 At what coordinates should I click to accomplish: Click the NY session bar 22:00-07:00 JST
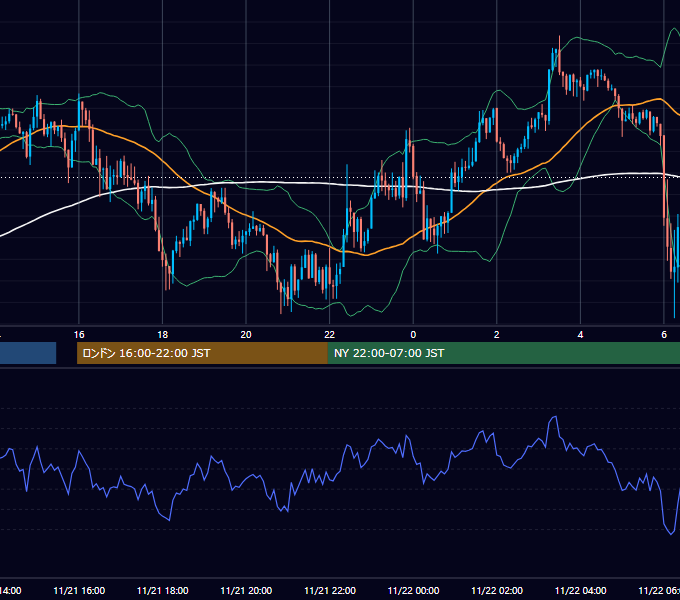click(503, 353)
